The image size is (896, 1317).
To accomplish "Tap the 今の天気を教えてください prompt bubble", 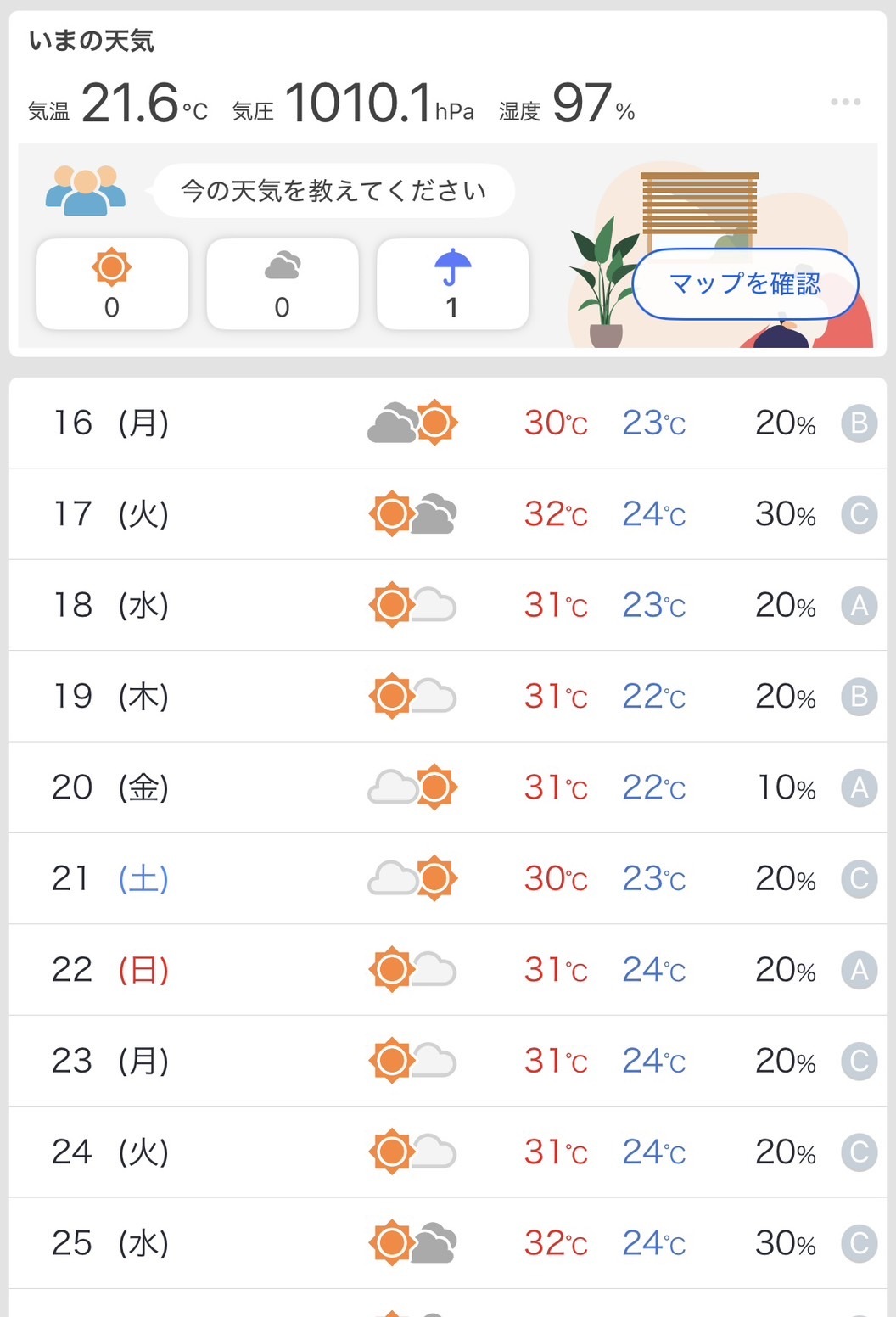I will 333,190.
